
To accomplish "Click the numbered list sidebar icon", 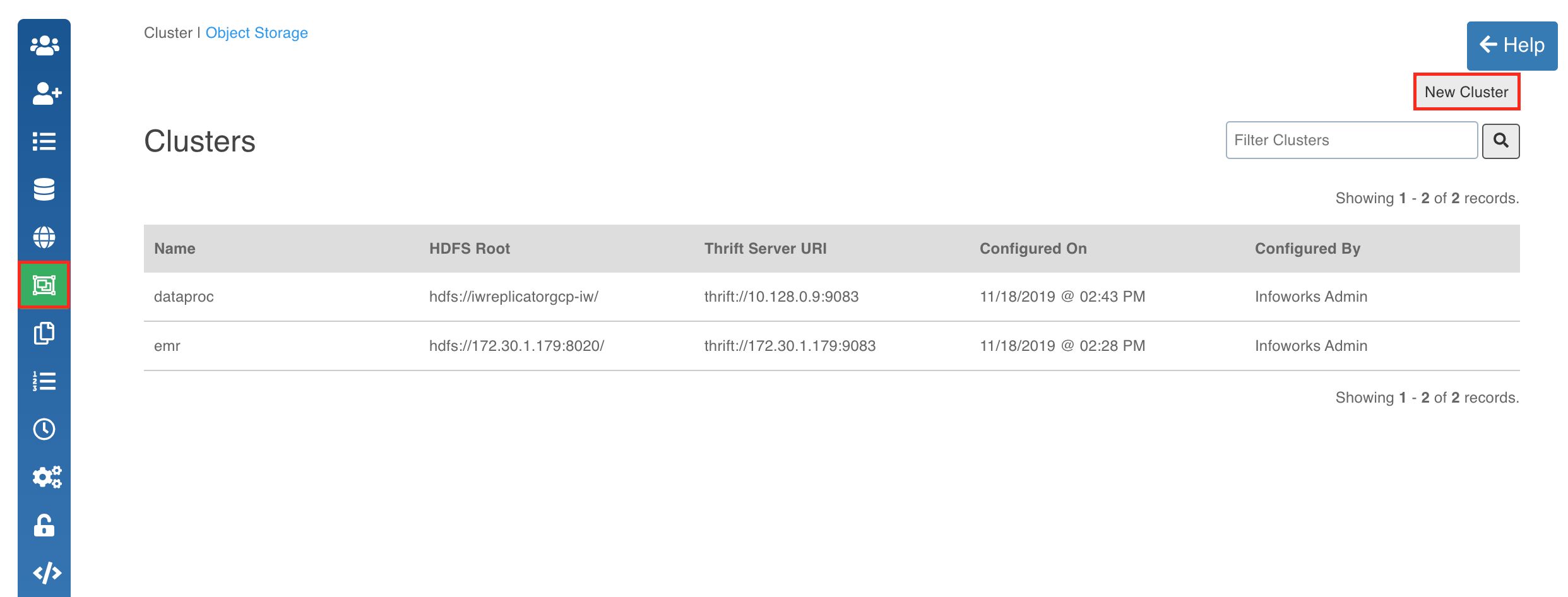I will click(x=44, y=381).
